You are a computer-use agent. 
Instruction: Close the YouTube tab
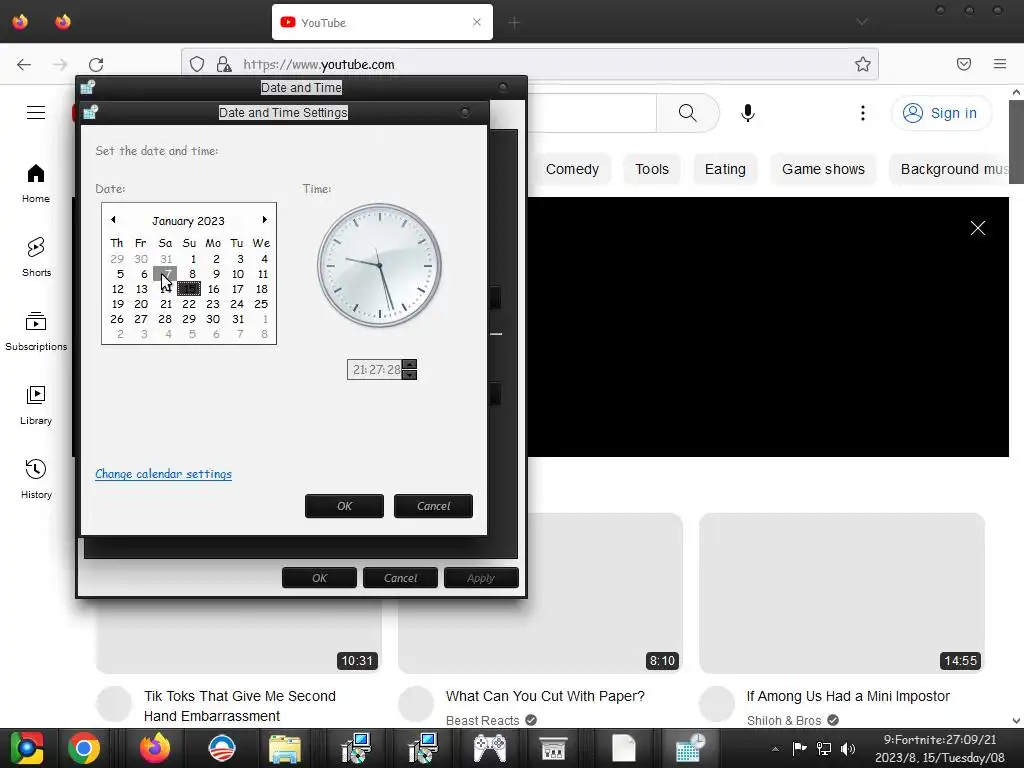tap(477, 22)
